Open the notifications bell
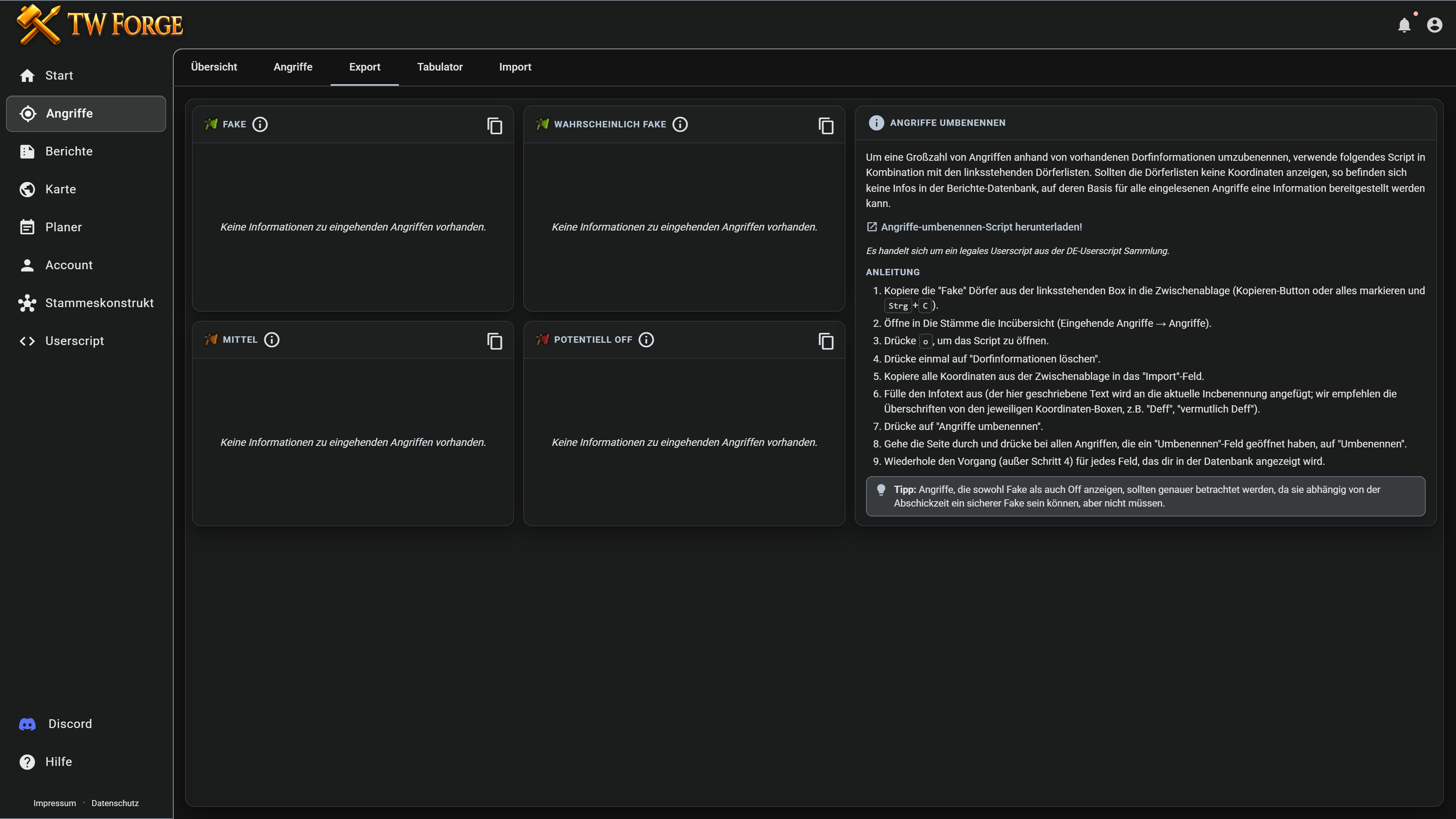Viewport: 1456px width, 819px height. pyautogui.click(x=1404, y=25)
